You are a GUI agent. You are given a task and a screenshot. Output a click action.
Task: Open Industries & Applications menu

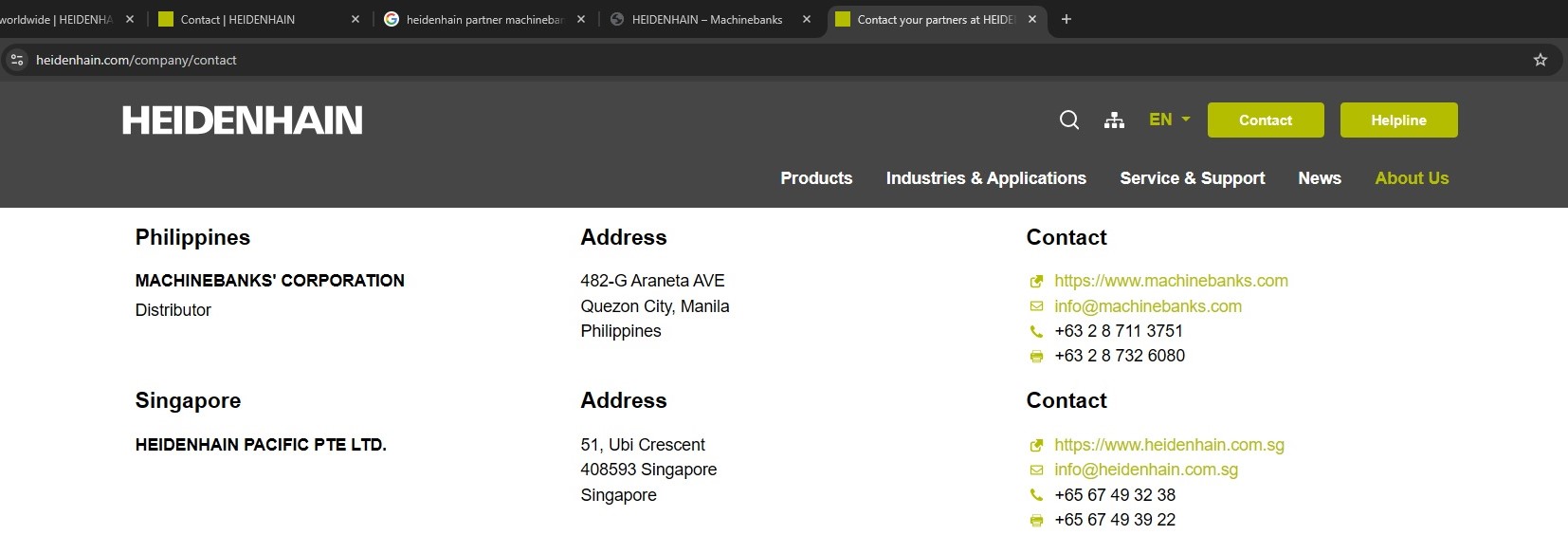click(x=985, y=178)
